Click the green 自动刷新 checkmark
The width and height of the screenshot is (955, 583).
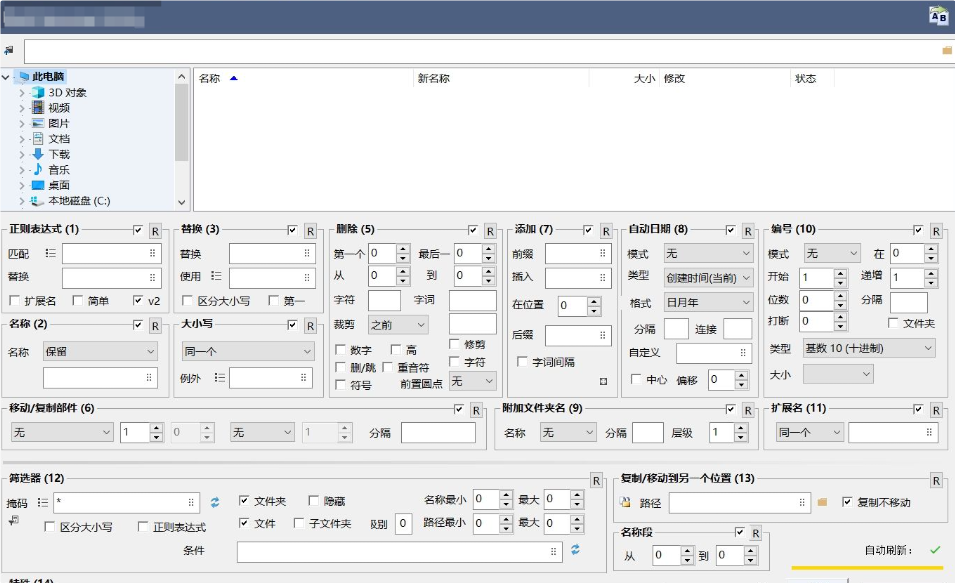tap(936, 550)
